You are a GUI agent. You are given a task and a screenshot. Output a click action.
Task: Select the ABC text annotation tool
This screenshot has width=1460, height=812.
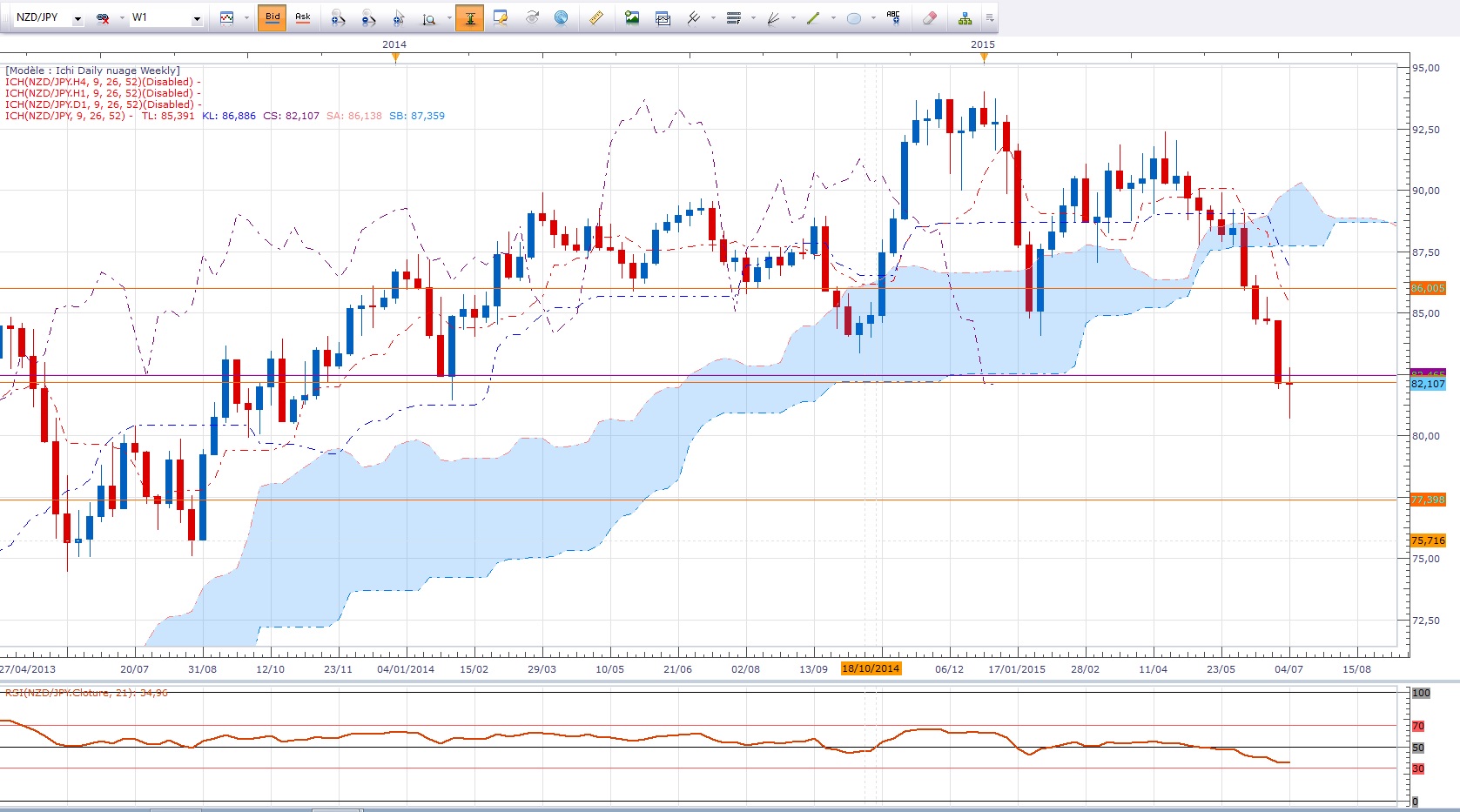(894, 17)
